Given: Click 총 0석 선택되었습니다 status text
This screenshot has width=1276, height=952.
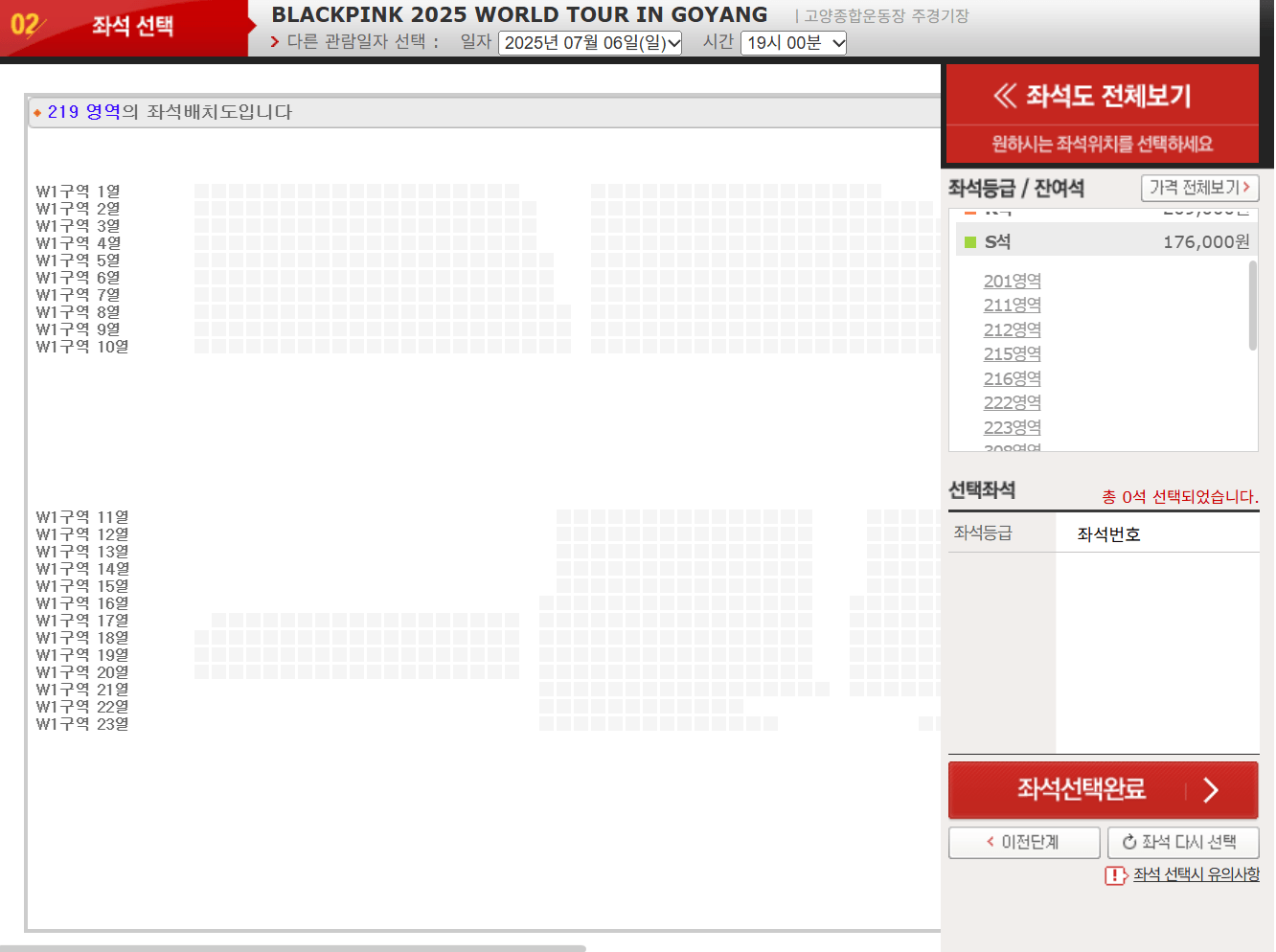Looking at the screenshot, I should pyautogui.click(x=1180, y=496).
